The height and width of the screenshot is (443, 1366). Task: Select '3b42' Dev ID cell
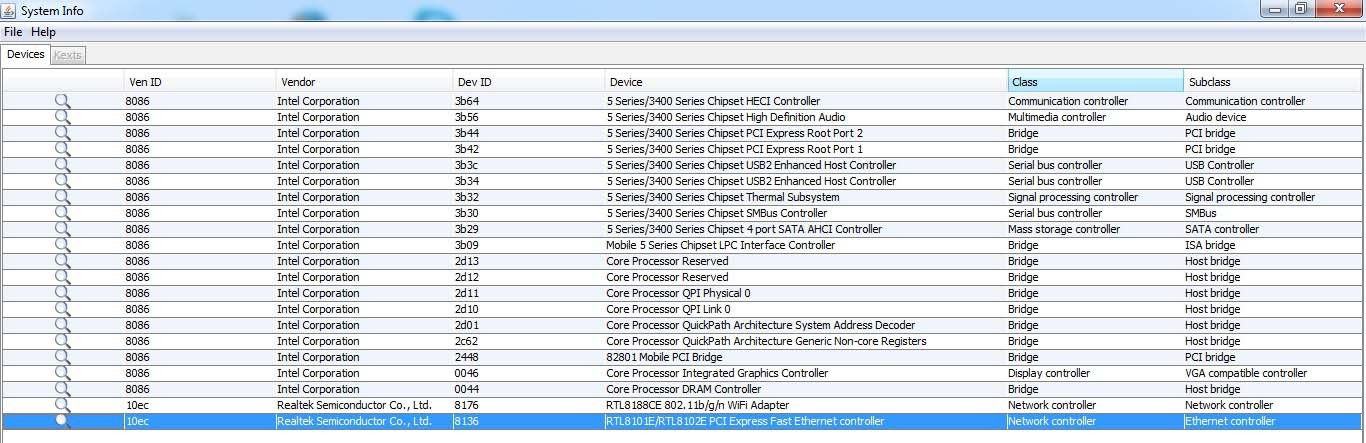(x=528, y=149)
